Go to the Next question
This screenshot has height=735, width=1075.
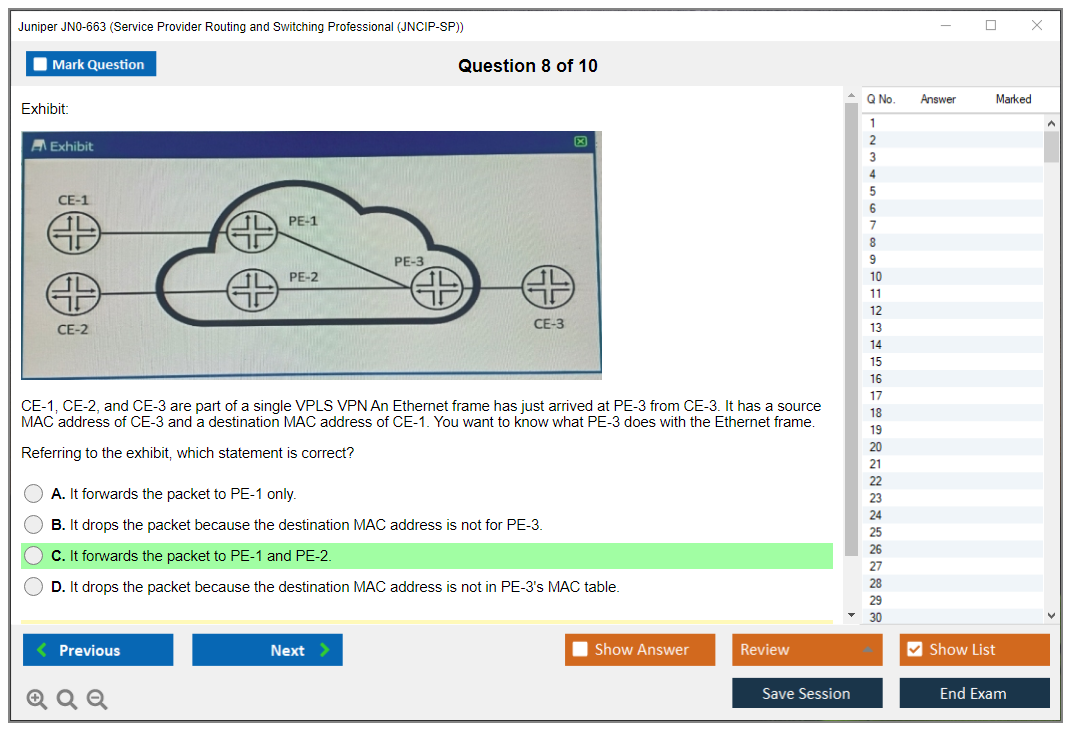pyautogui.click(x=267, y=650)
